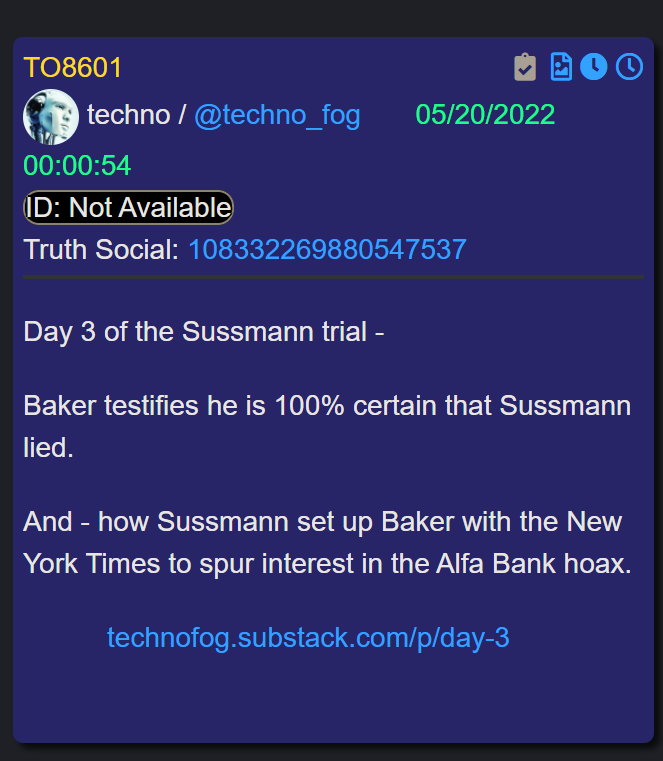Image resolution: width=663 pixels, height=761 pixels.
Task: Click the outlined clock icon
Action: [x=629, y=67]
